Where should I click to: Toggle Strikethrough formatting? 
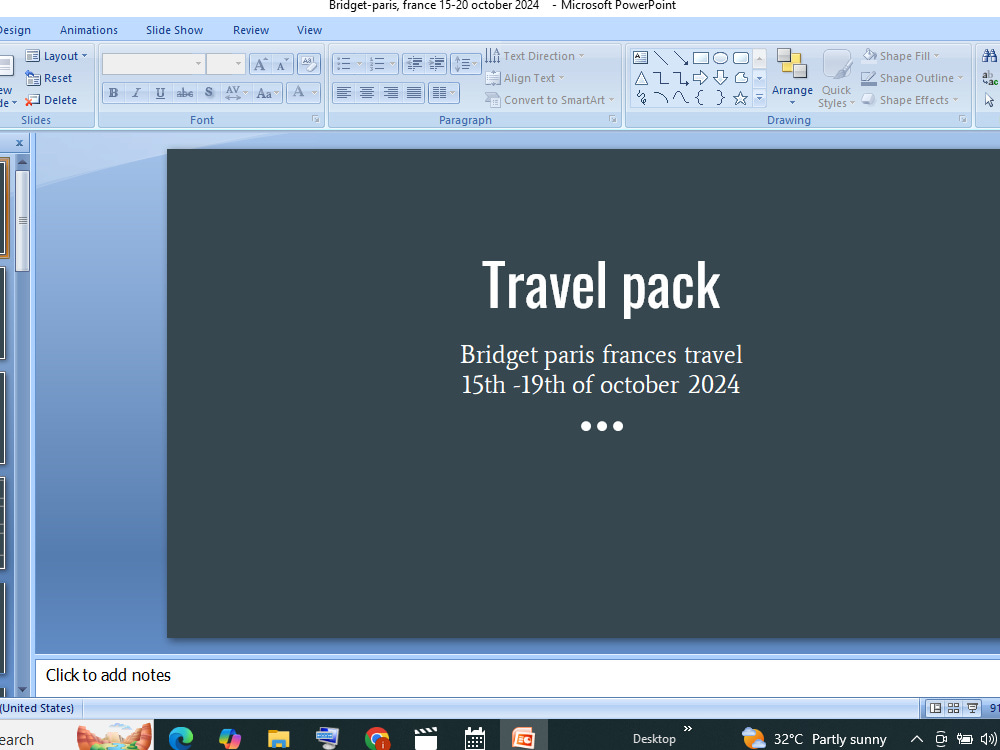(x=184, y=93)
